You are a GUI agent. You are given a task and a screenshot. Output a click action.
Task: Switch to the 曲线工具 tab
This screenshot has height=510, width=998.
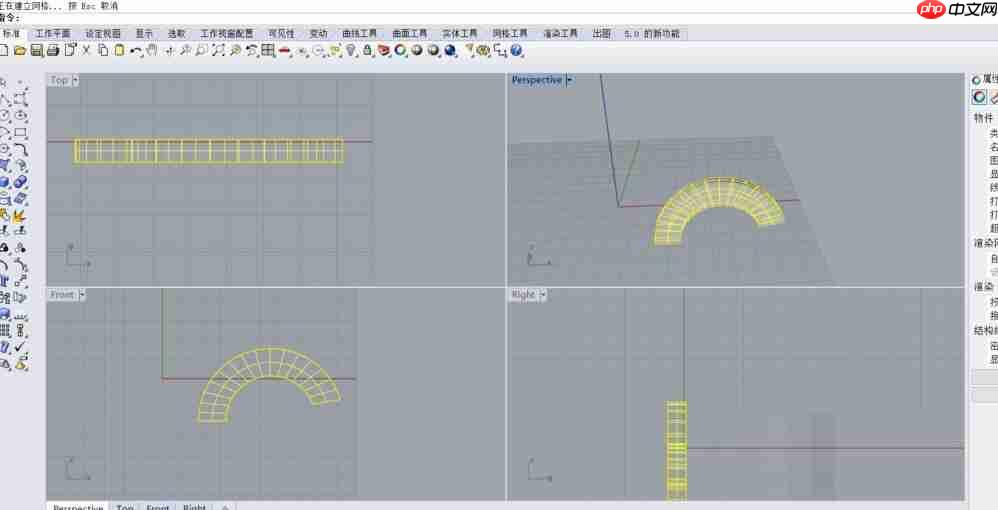pyautogui.click(x=360, y=34)
